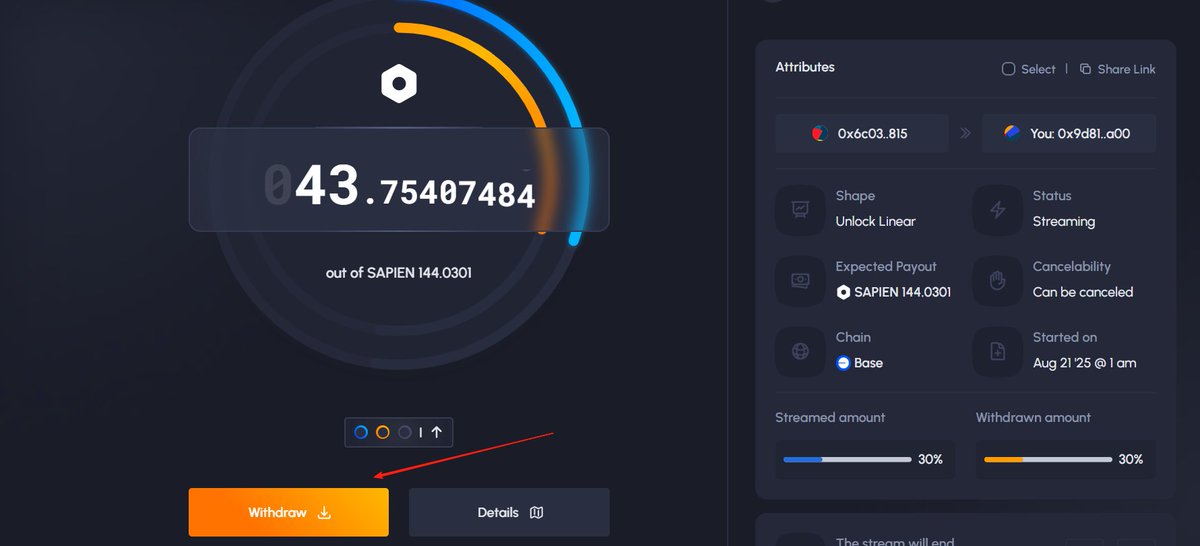Viewport: 1200px width, 546px height.
Task: Click the download icon on Withdraw
Action: [x=323, y=513]
